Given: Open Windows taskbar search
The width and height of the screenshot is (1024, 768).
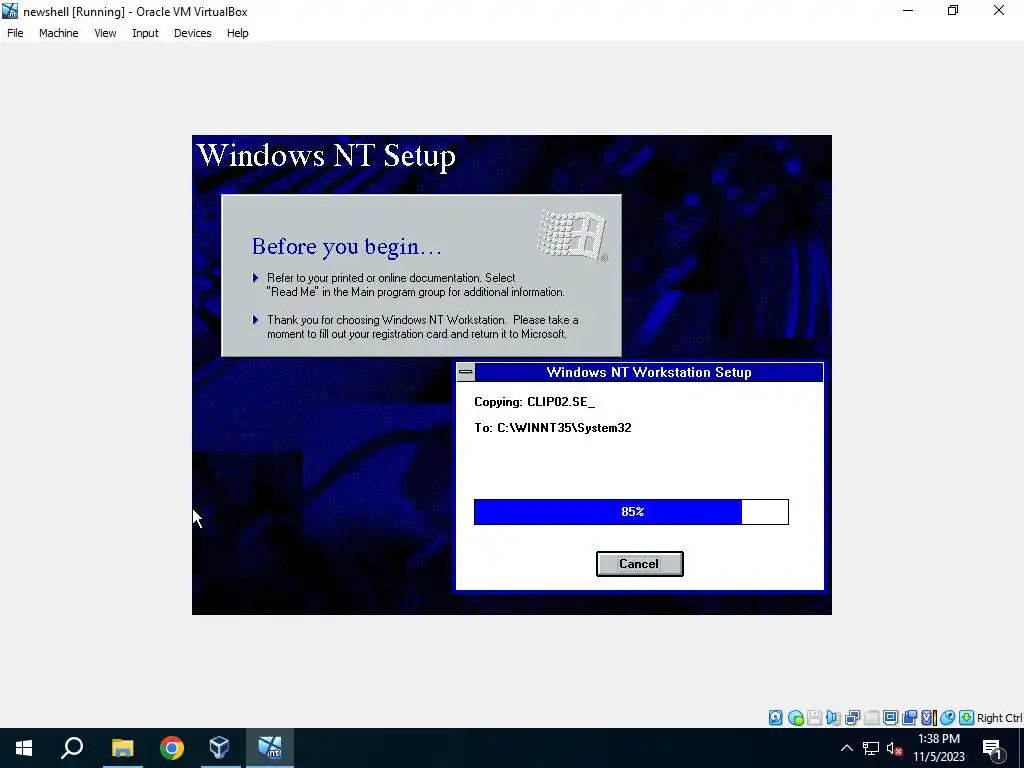Looking at the screenshot, I should pos(72,748).
